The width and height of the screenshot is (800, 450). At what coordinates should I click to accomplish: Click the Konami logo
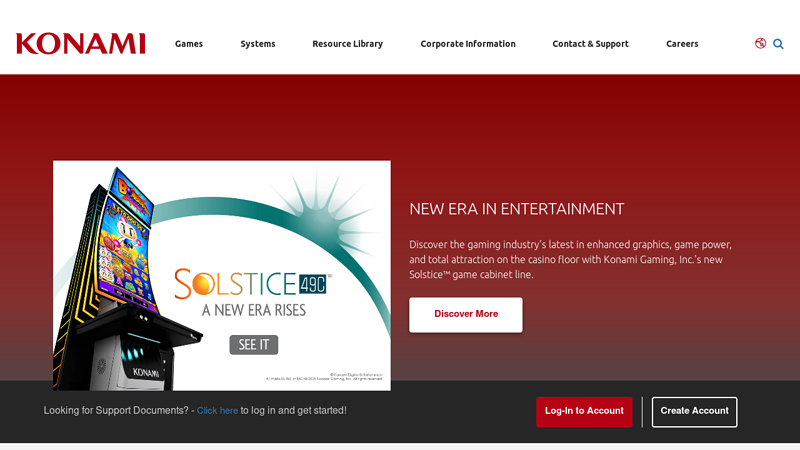coord(81,44)
